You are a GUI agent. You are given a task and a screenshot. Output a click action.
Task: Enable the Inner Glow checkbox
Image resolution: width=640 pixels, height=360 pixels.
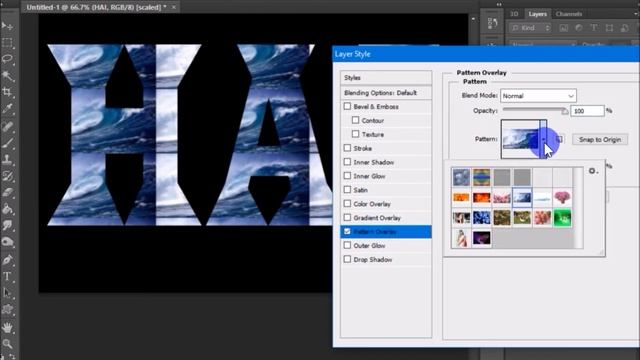click(x=347, y=176)
